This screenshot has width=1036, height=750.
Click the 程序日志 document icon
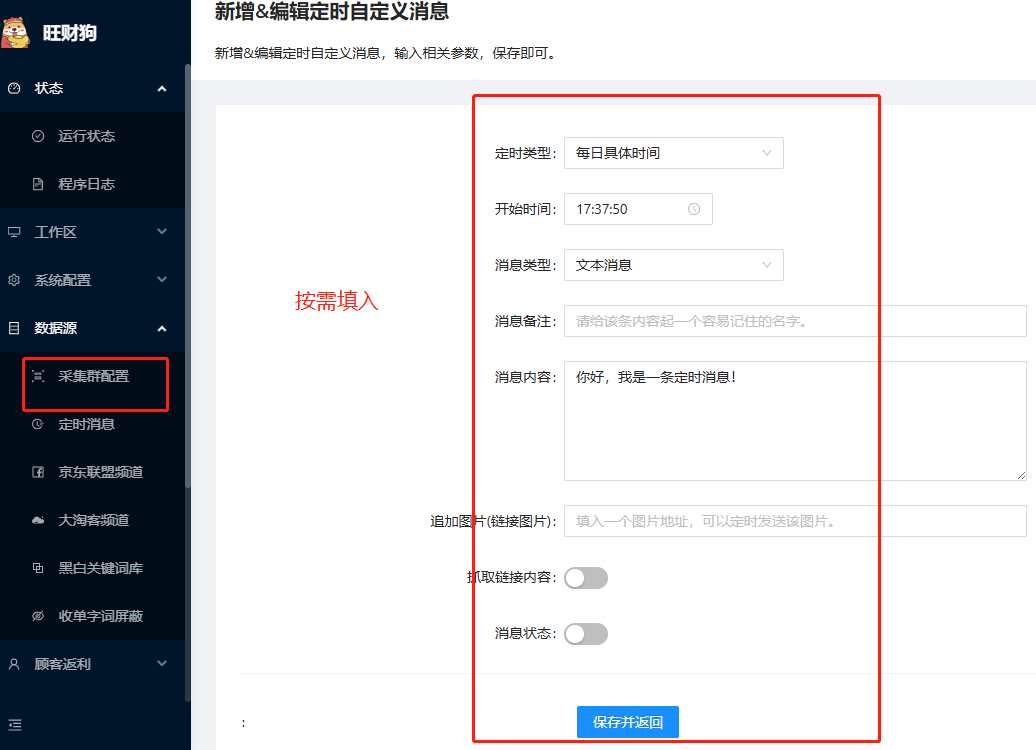click(x=38, y=184)
